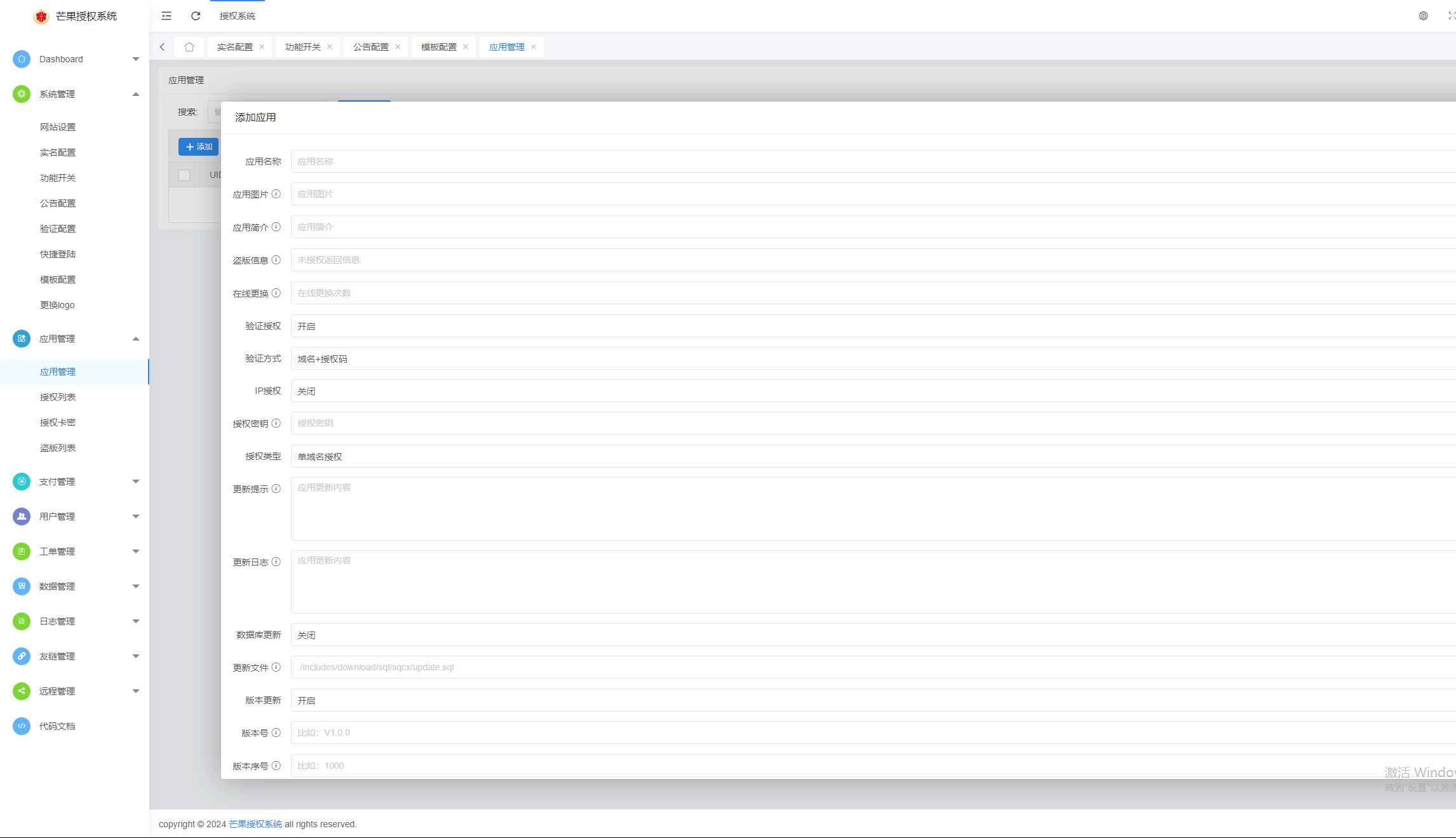
Task: Click the 芒果授权系统 footer link
Action: 255,824
